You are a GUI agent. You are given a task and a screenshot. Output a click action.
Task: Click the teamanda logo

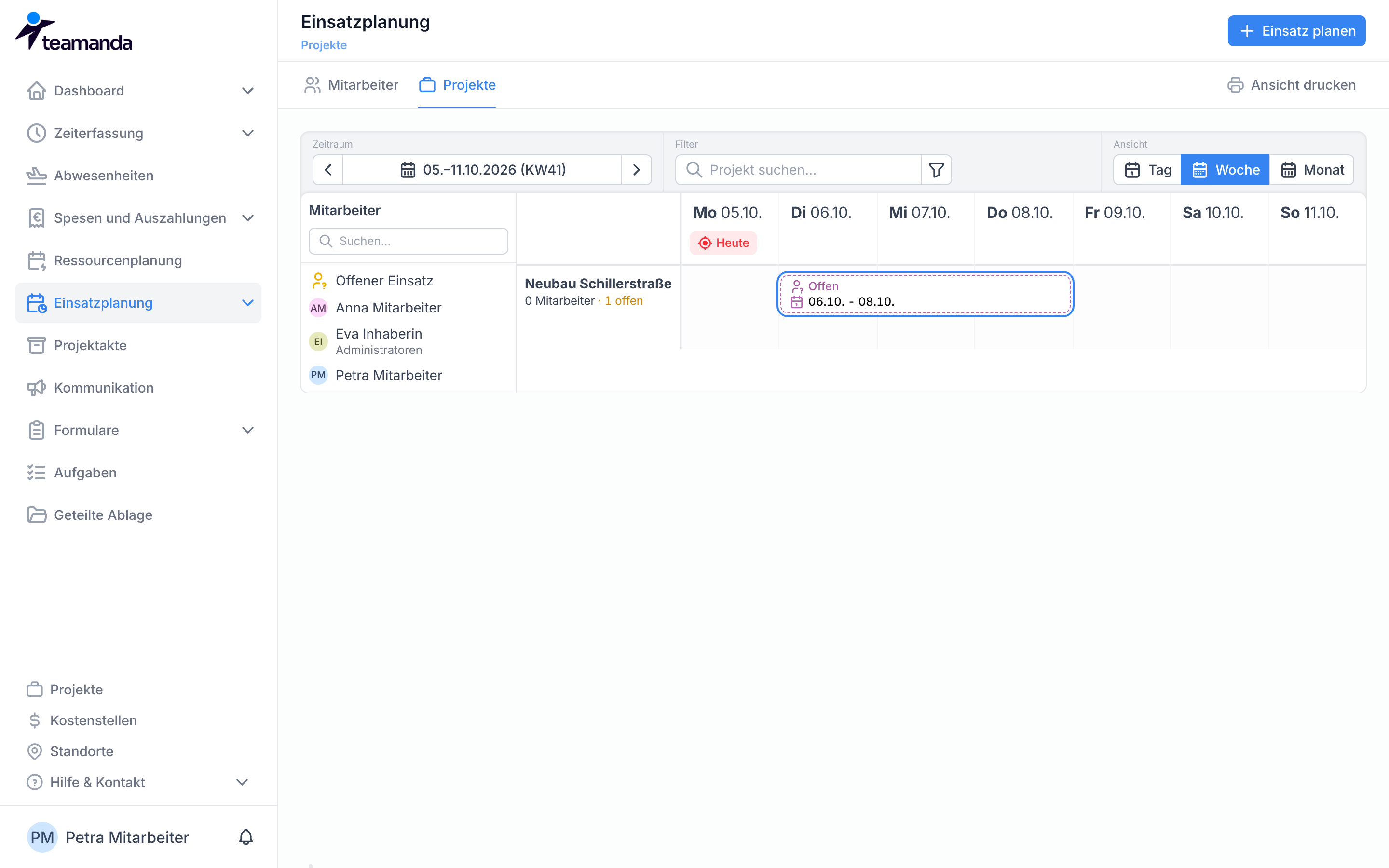(73, 31)
